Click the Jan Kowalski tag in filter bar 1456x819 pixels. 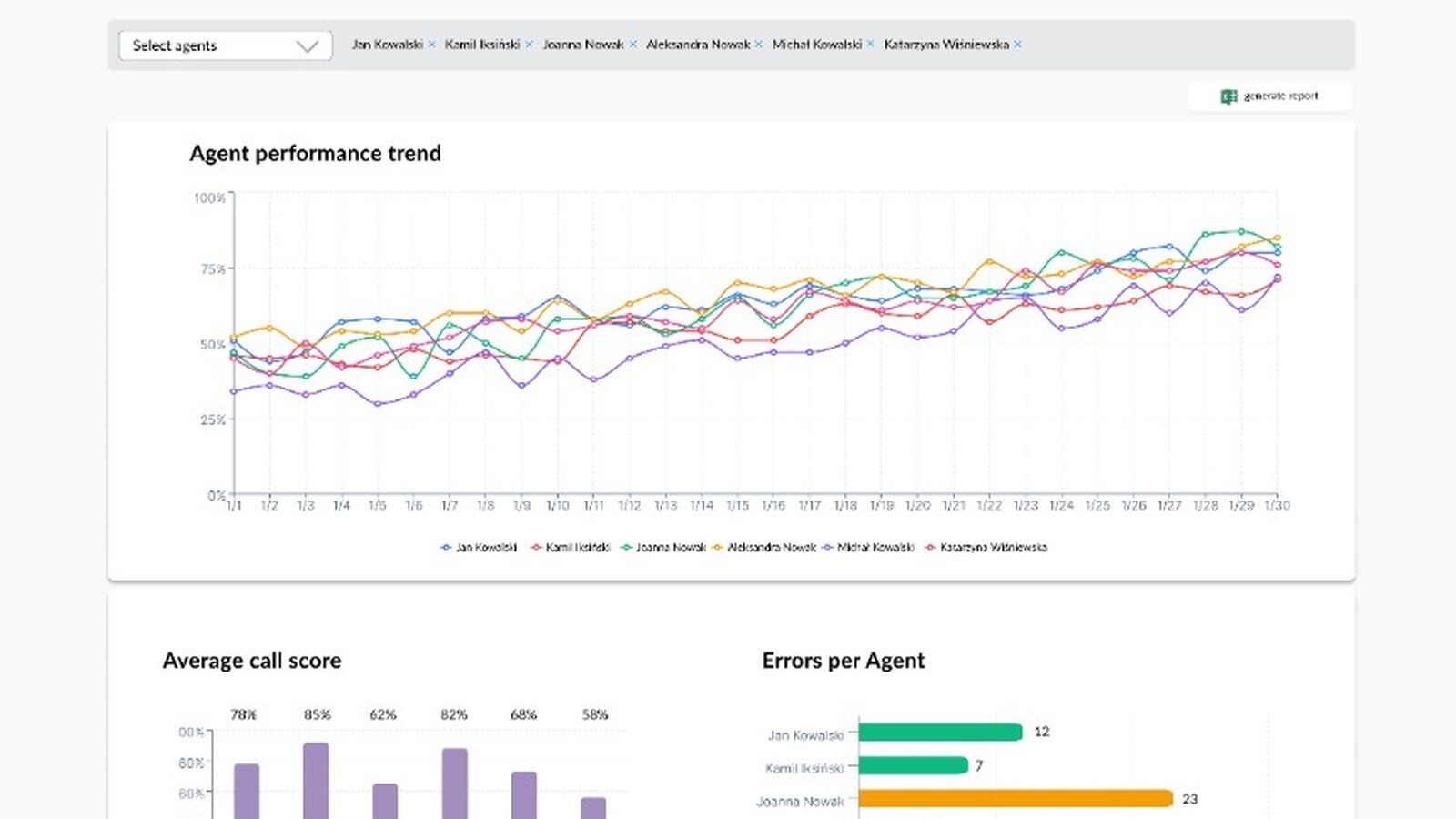(x=388, y=45)
